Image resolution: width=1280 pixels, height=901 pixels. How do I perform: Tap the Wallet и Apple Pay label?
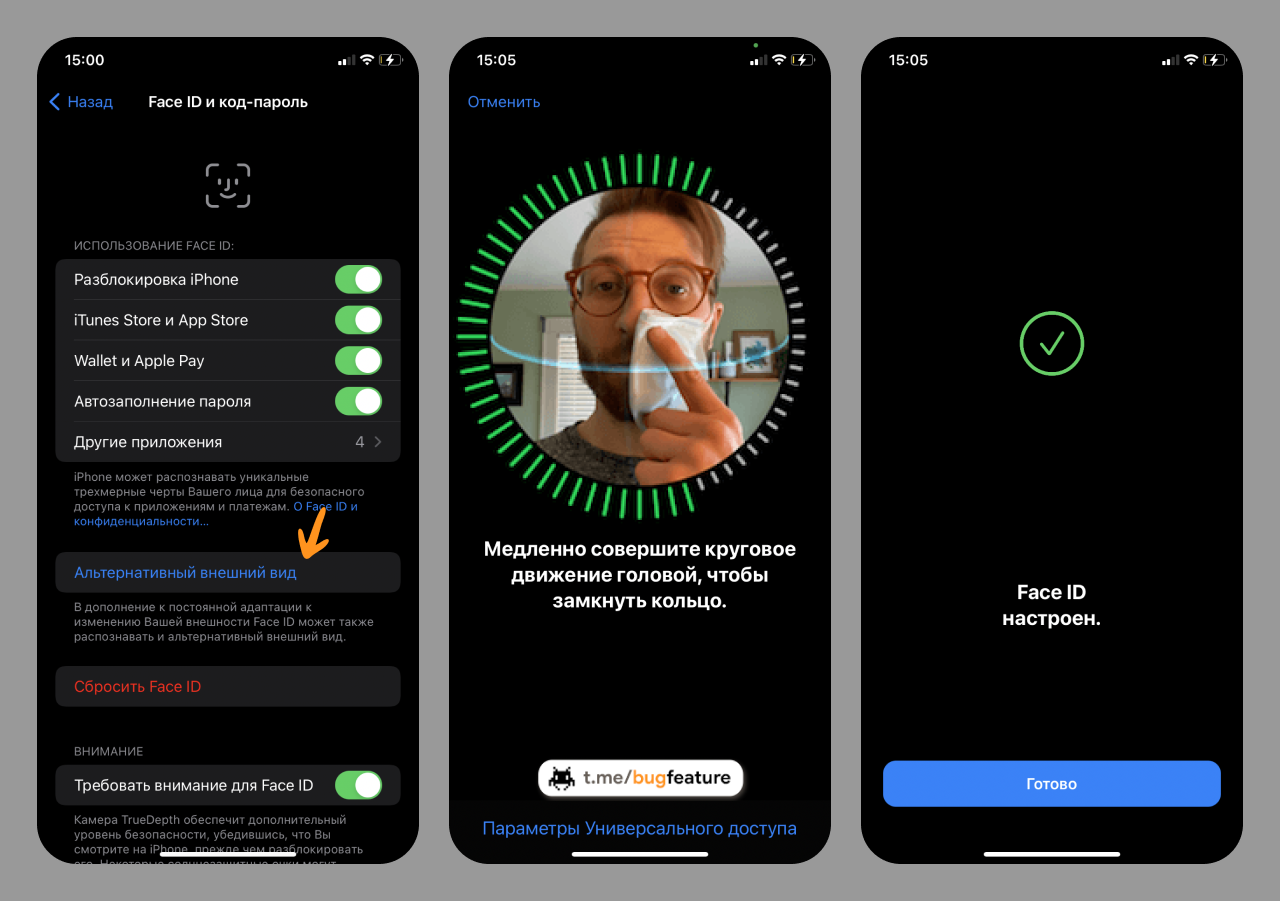(139, 360)
